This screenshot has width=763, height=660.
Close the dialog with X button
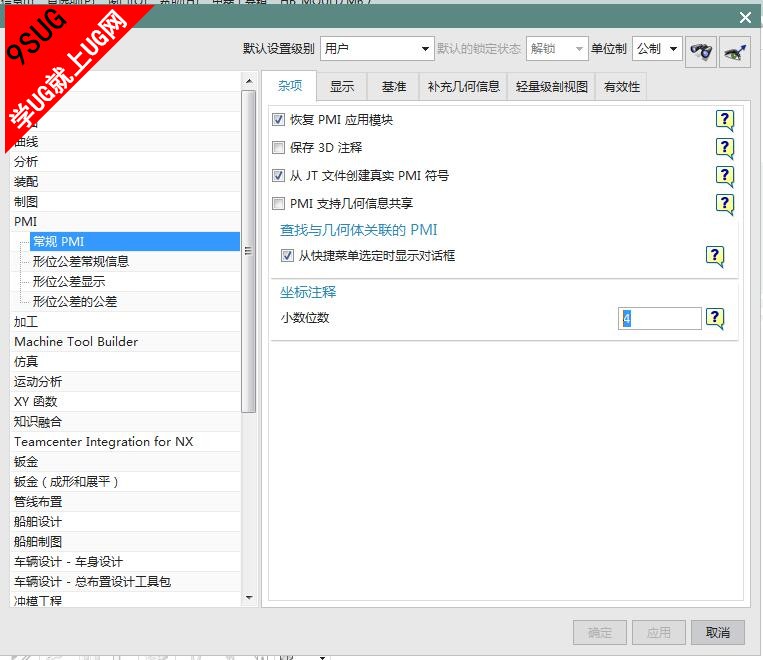745,18
